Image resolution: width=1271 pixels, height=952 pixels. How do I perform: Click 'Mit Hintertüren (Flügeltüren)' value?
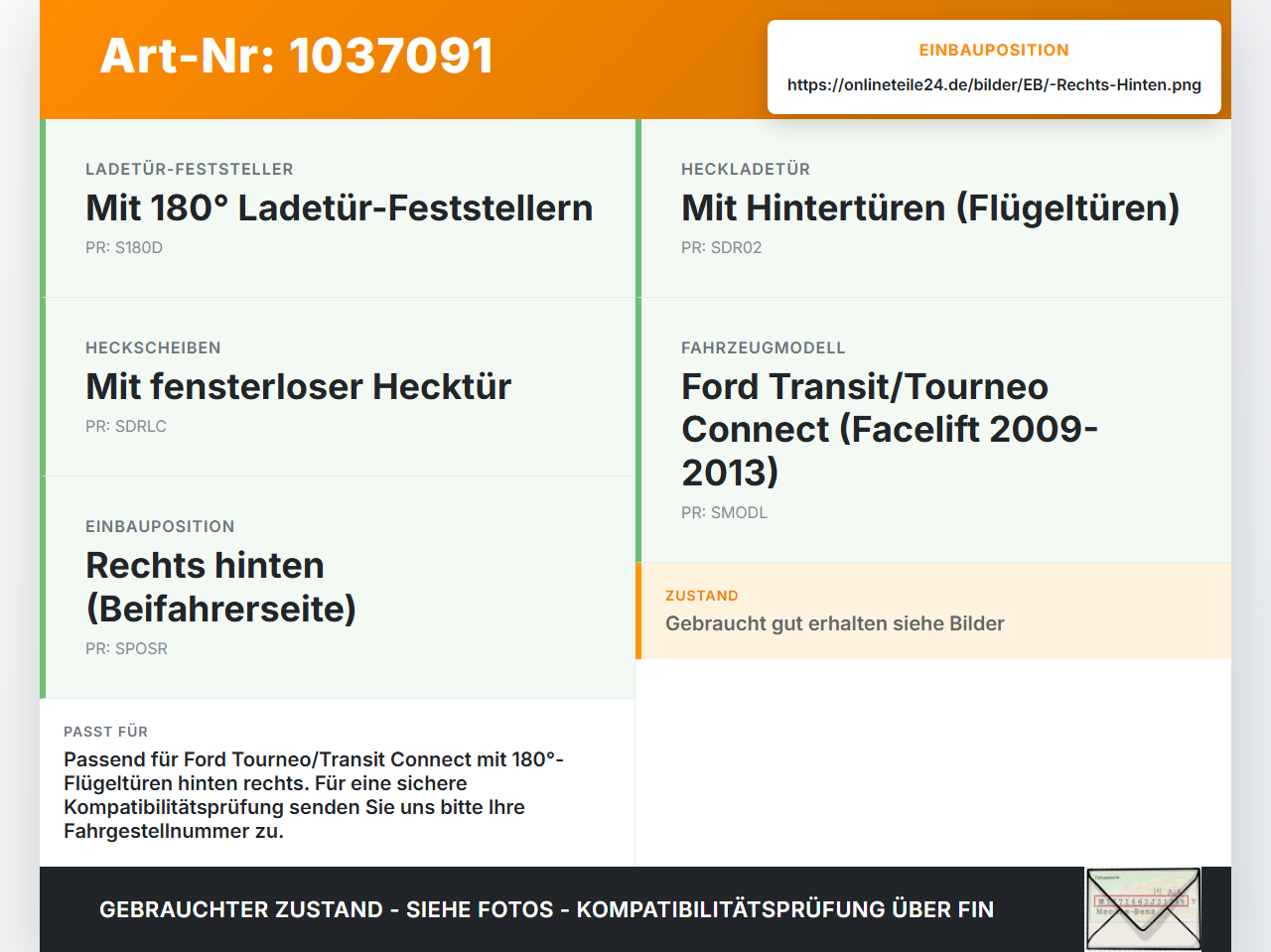click(930, 207)
